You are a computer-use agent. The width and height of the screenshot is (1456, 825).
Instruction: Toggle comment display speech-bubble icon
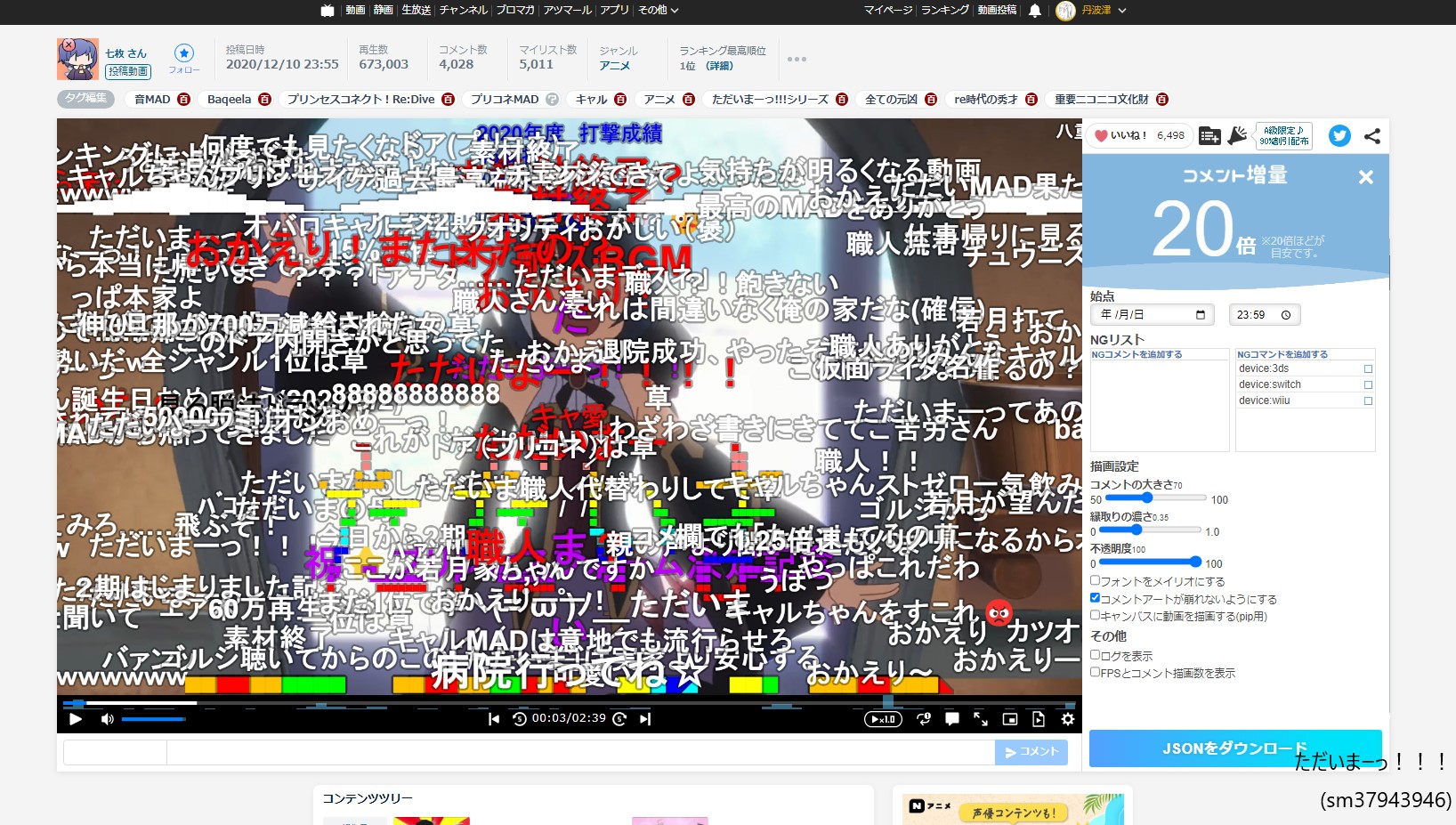[x=952, y=719]
